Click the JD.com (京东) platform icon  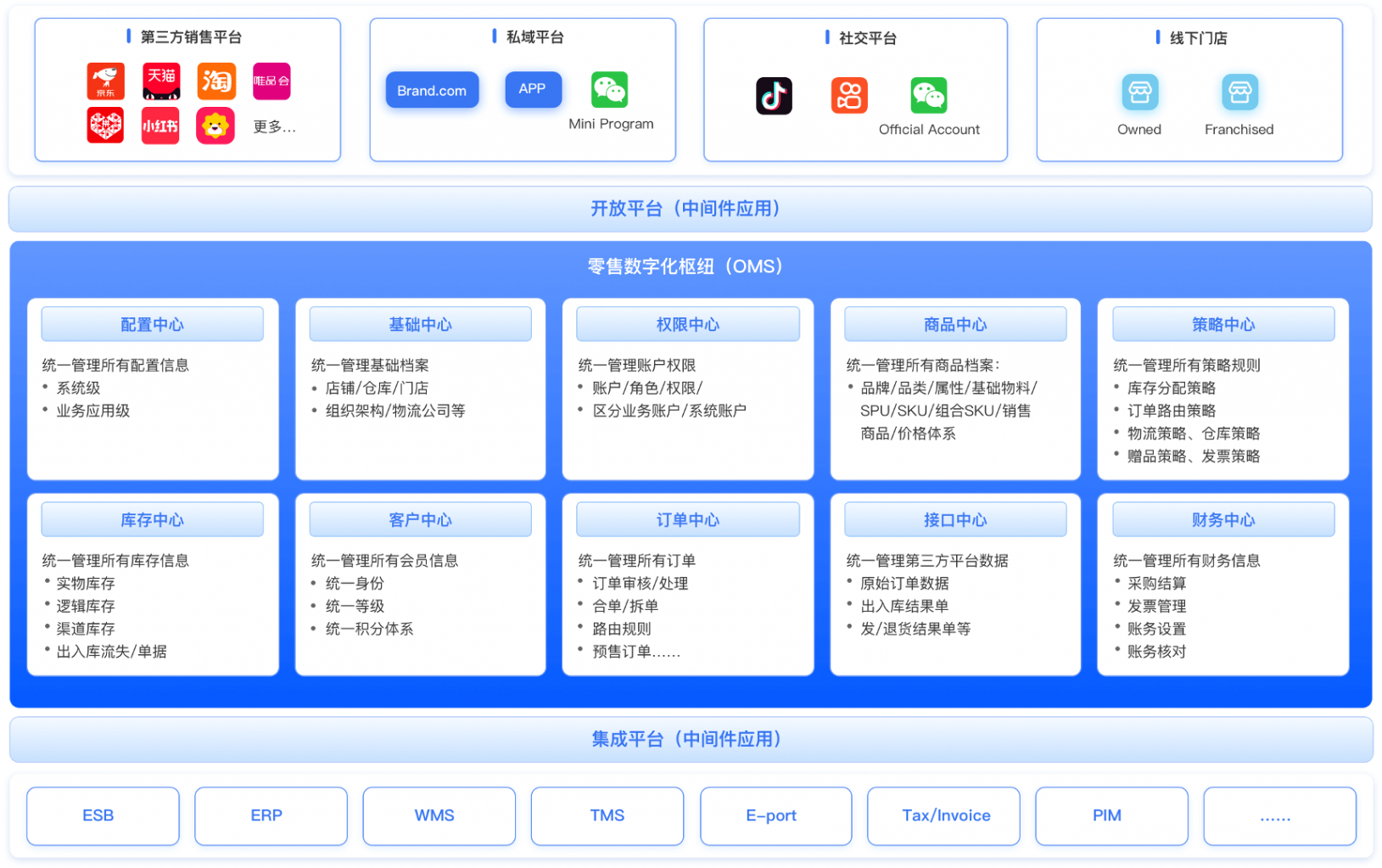(x=105, y=81)
